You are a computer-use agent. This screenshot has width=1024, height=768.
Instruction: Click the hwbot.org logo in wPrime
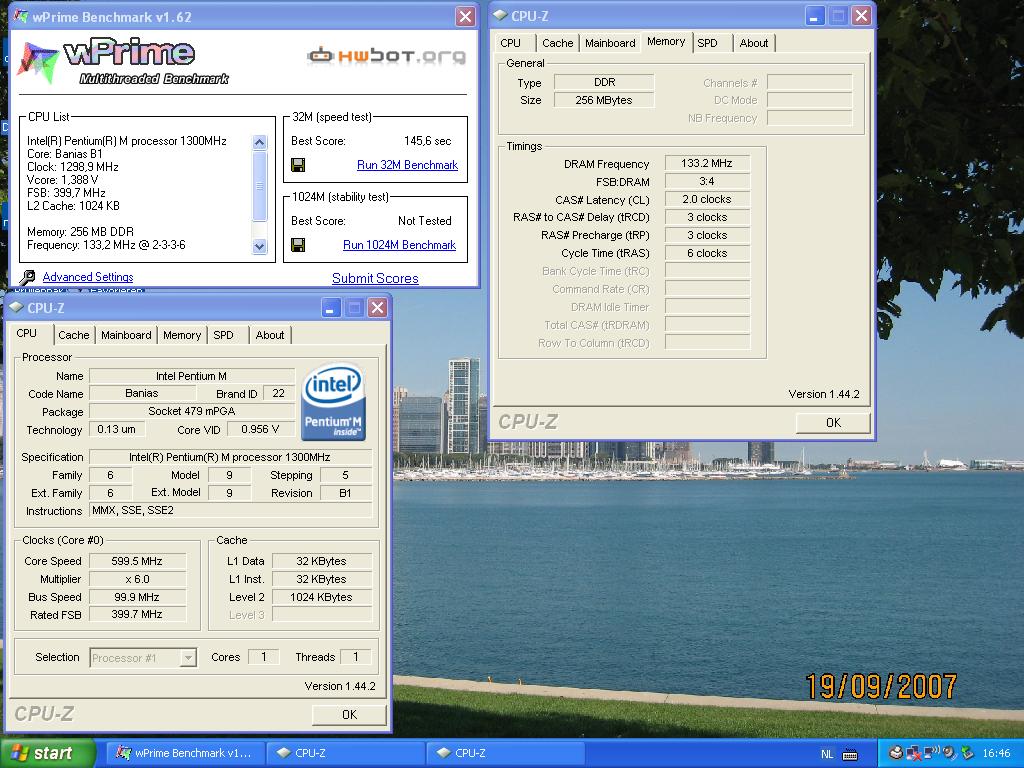point(387,56)
